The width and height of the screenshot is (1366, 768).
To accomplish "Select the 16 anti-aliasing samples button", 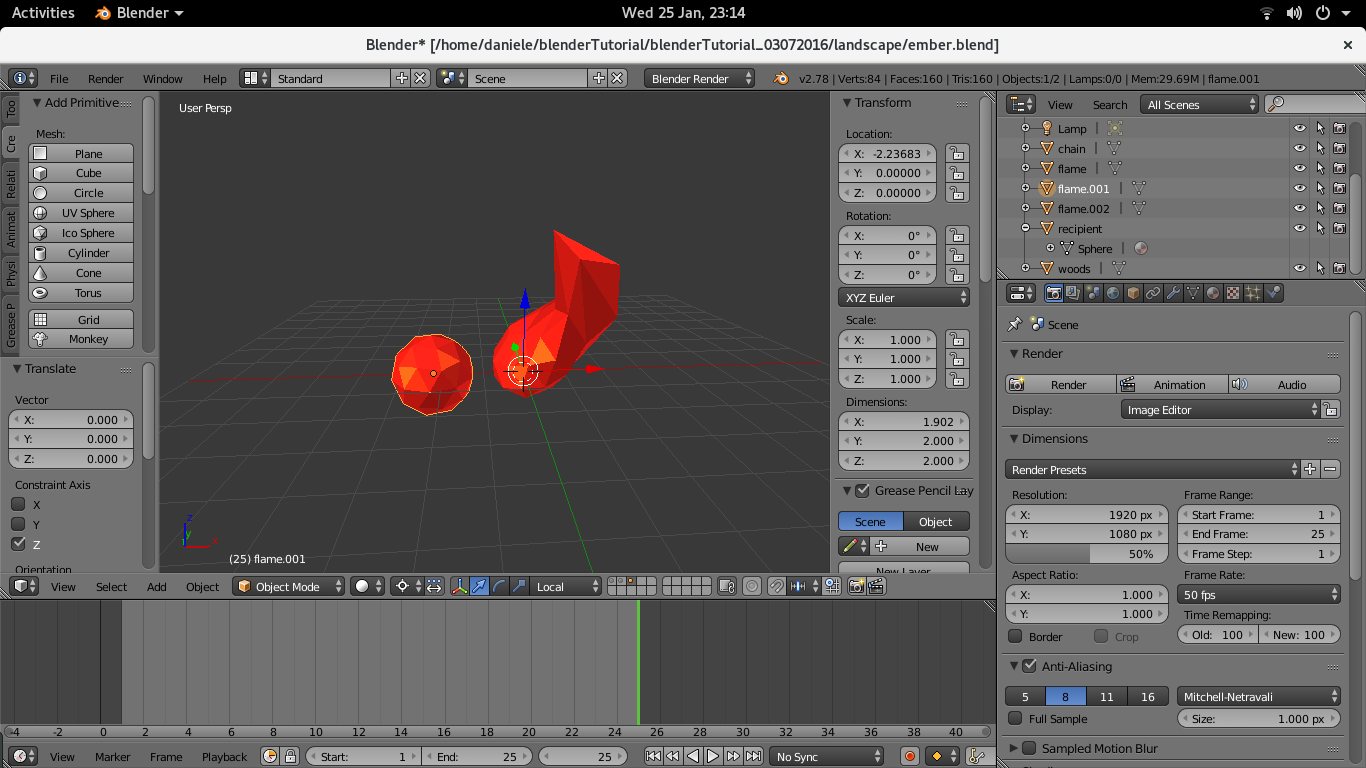I will [1147, 696].
